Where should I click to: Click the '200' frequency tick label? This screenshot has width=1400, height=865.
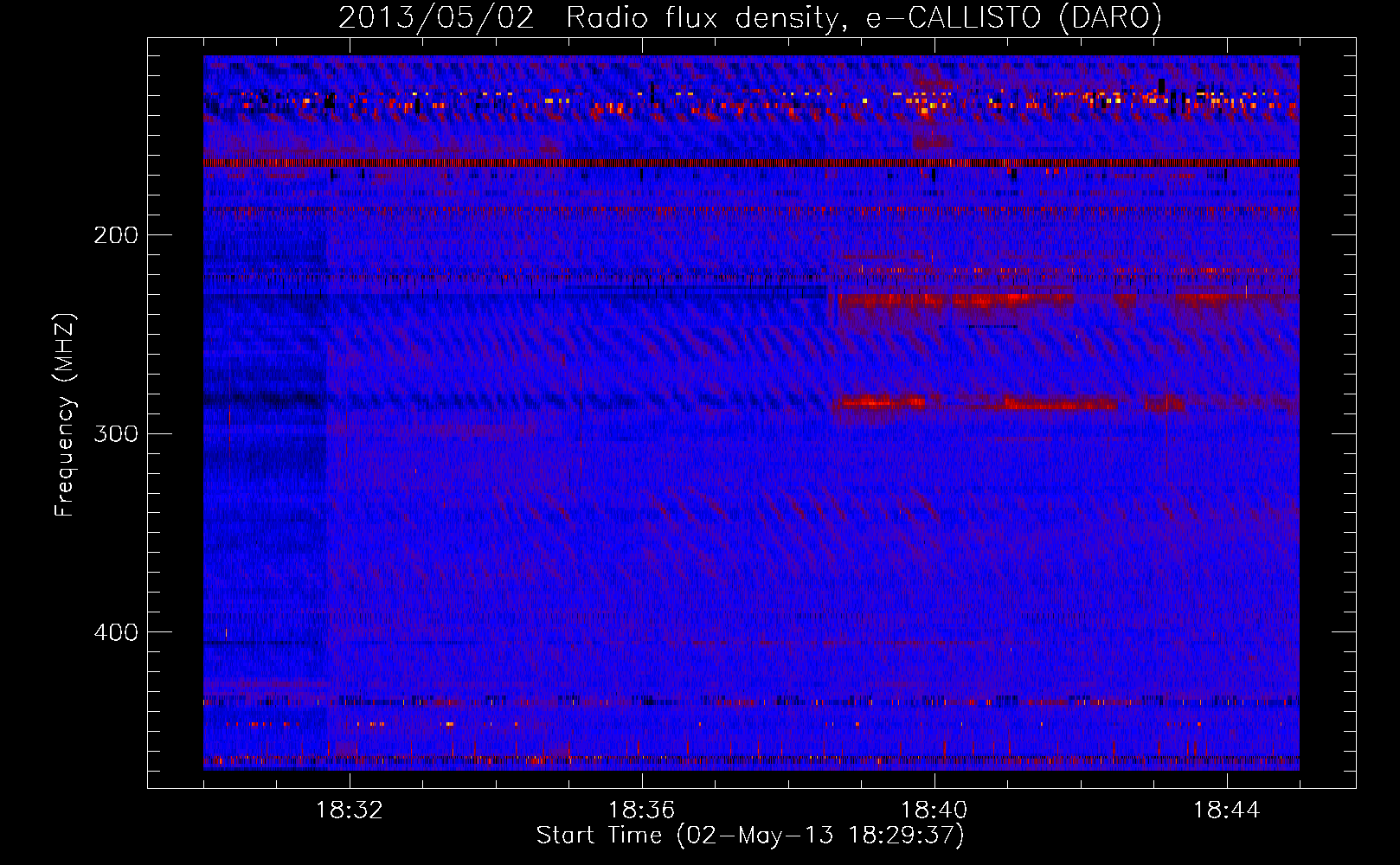[116, 235]
